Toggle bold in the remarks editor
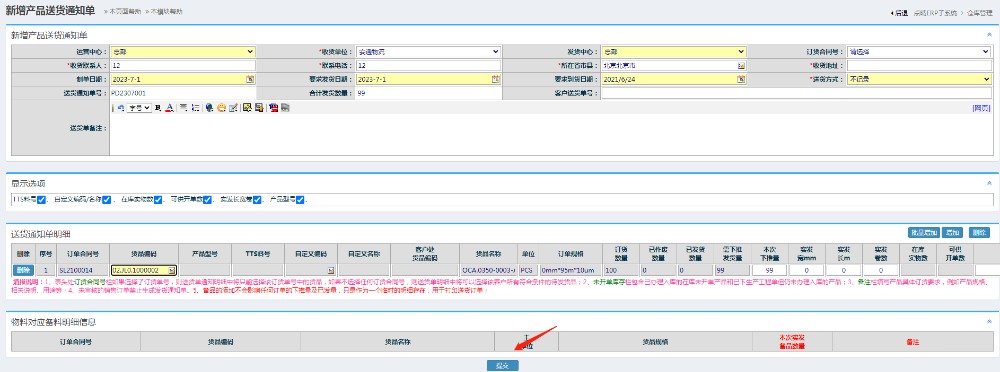The height and width of the screenshot is (372, 1000). pos(158,108)
